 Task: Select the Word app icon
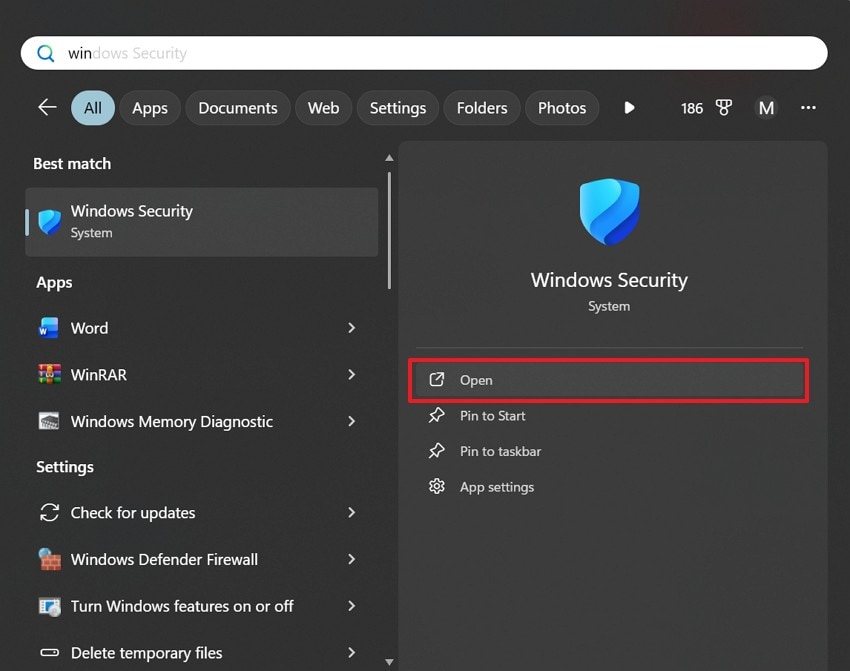click(x=50, y=327)
